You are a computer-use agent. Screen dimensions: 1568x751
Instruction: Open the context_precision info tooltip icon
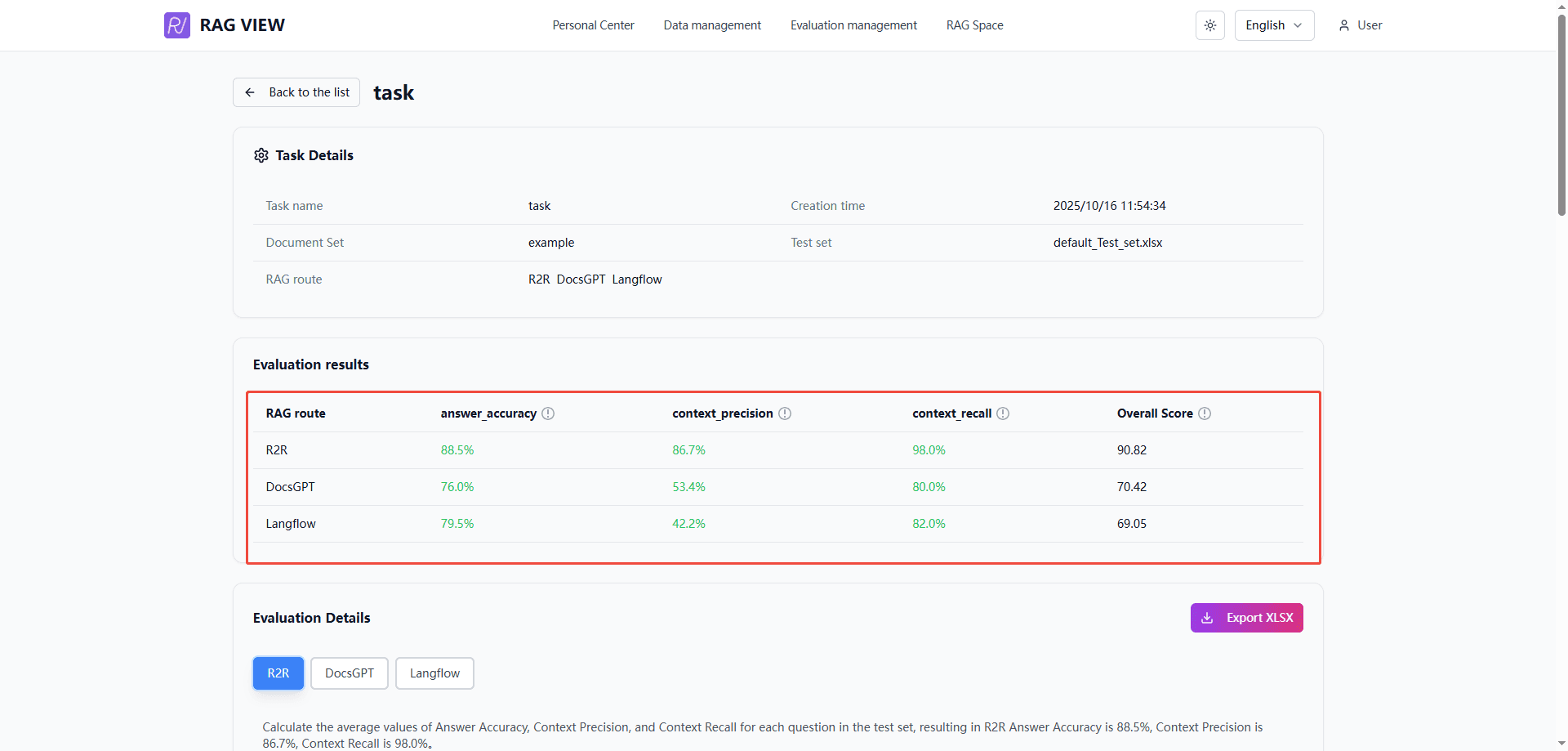tap(784, 413)
